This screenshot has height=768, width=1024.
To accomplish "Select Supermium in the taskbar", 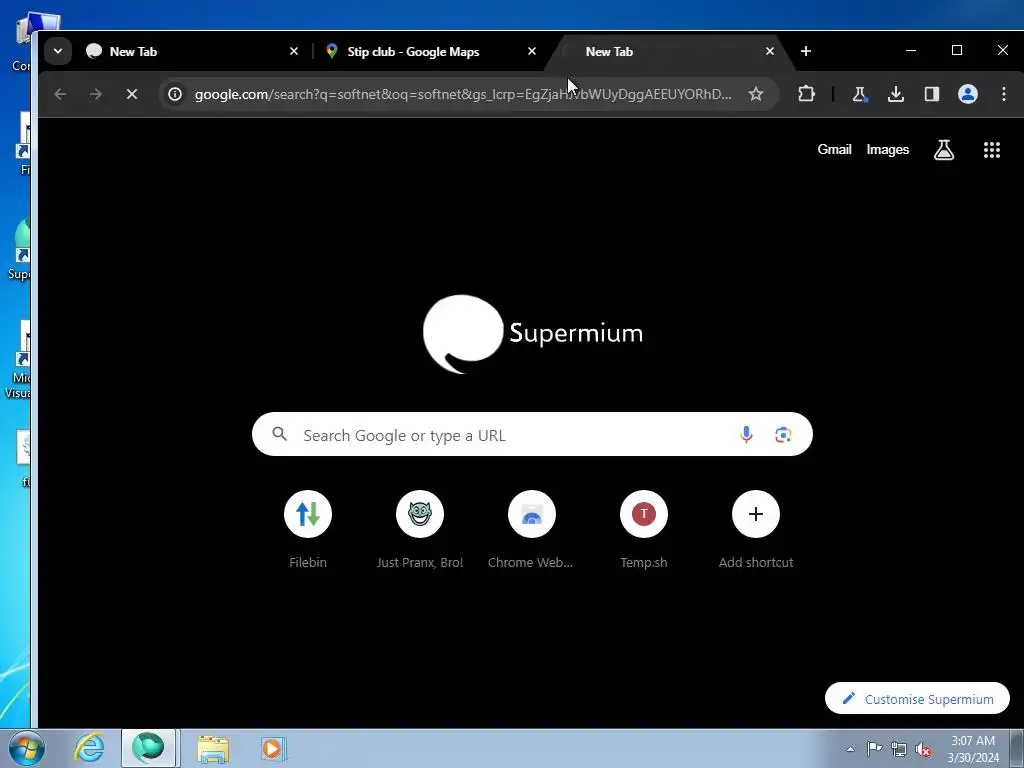I will click(x=148, y=748).
